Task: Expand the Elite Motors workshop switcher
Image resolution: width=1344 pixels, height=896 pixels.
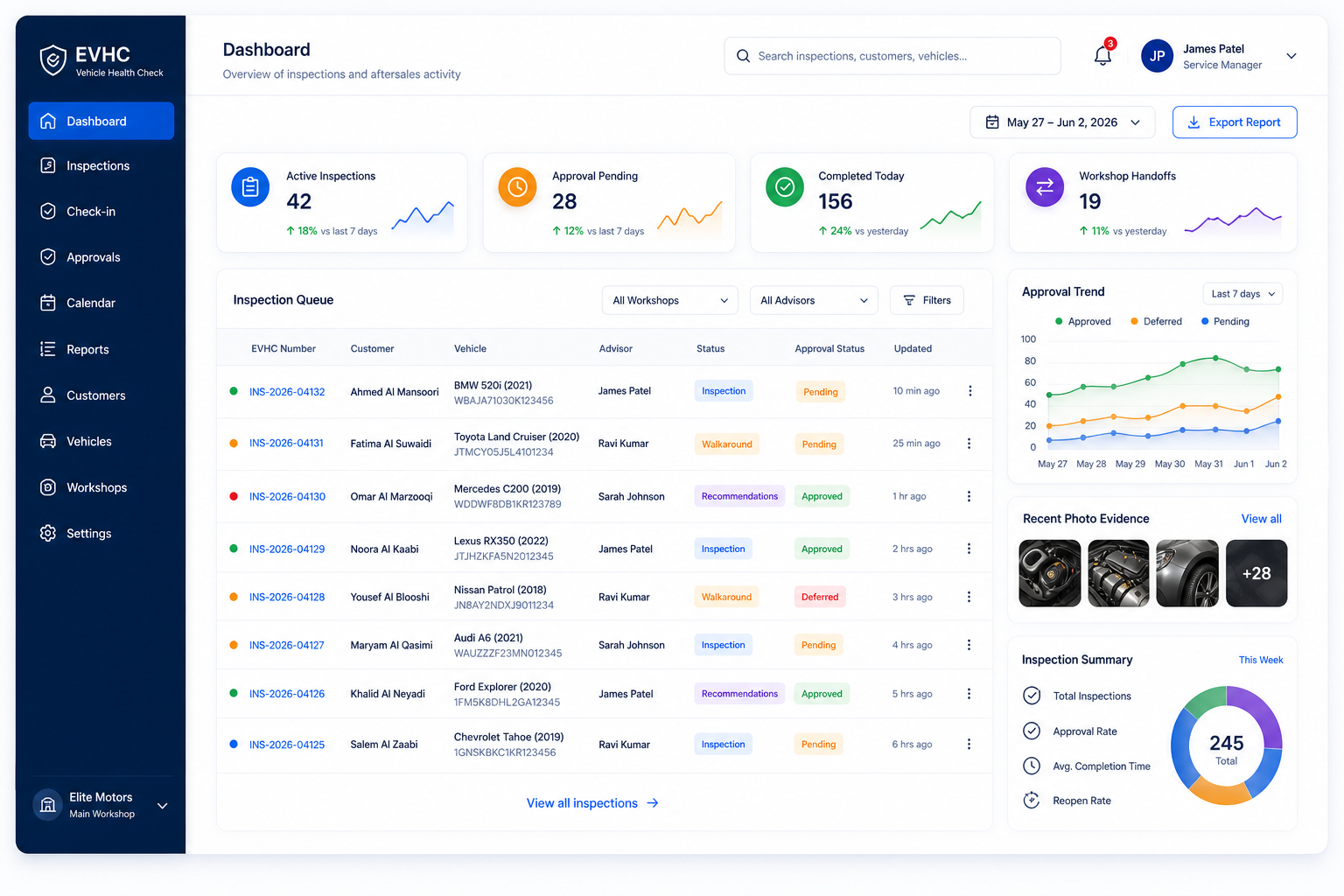Action: [x=163, y=805]
